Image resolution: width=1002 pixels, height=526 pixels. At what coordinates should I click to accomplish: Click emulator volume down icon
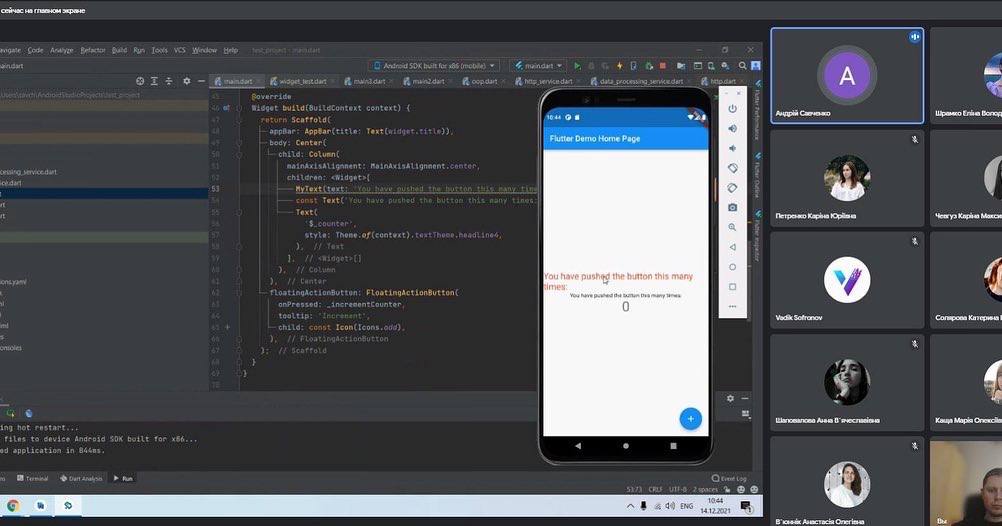pos(733,148)
